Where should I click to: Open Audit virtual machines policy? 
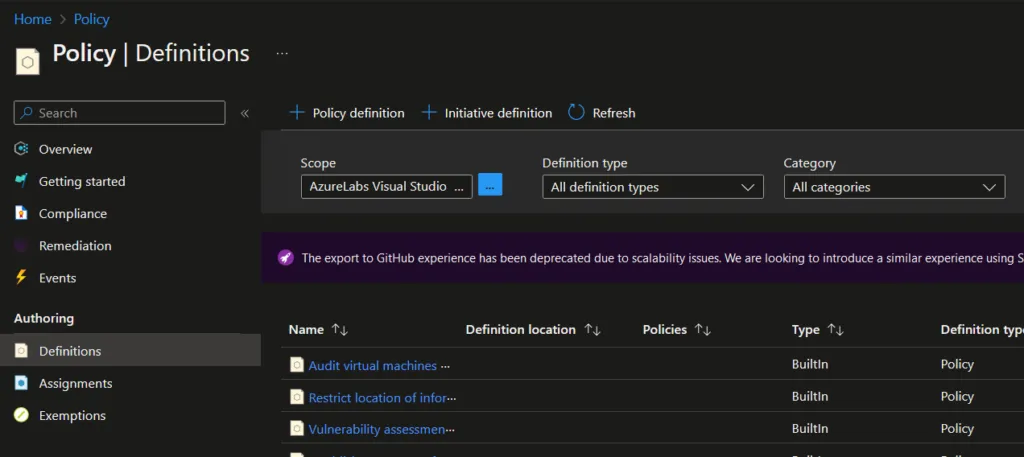[372, 366]
